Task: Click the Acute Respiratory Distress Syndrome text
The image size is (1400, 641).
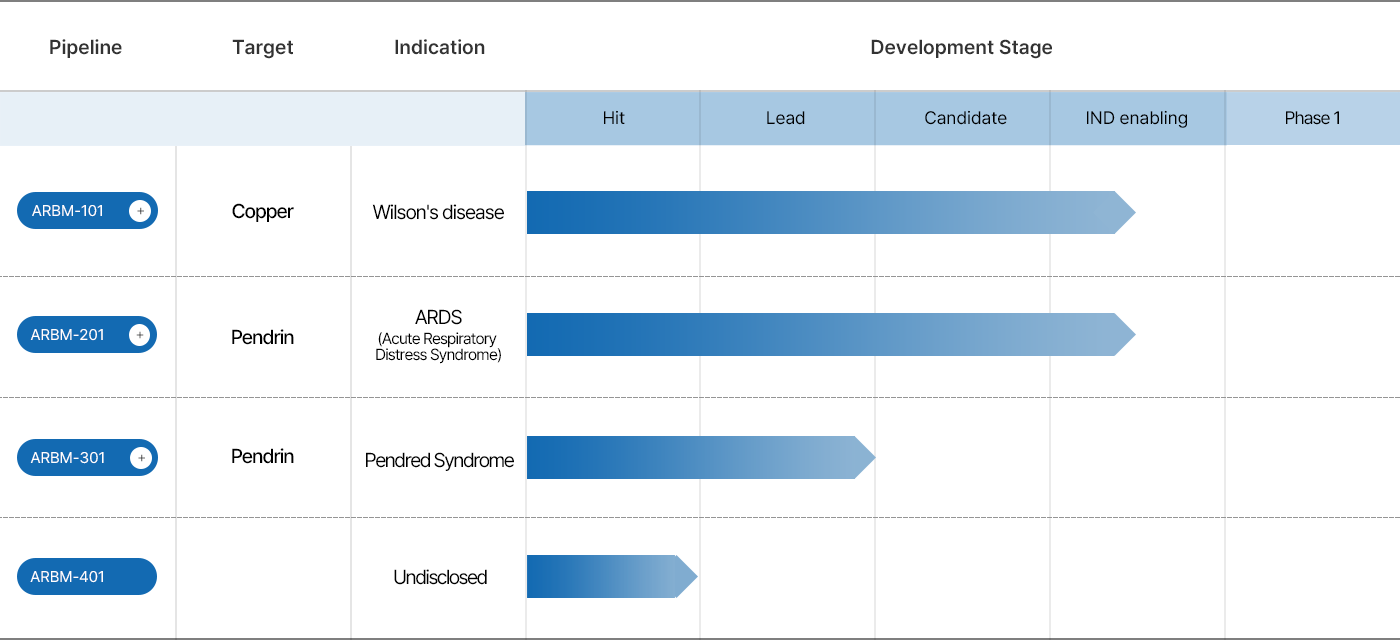Action: pyautogui.click(x=438, y=347)
